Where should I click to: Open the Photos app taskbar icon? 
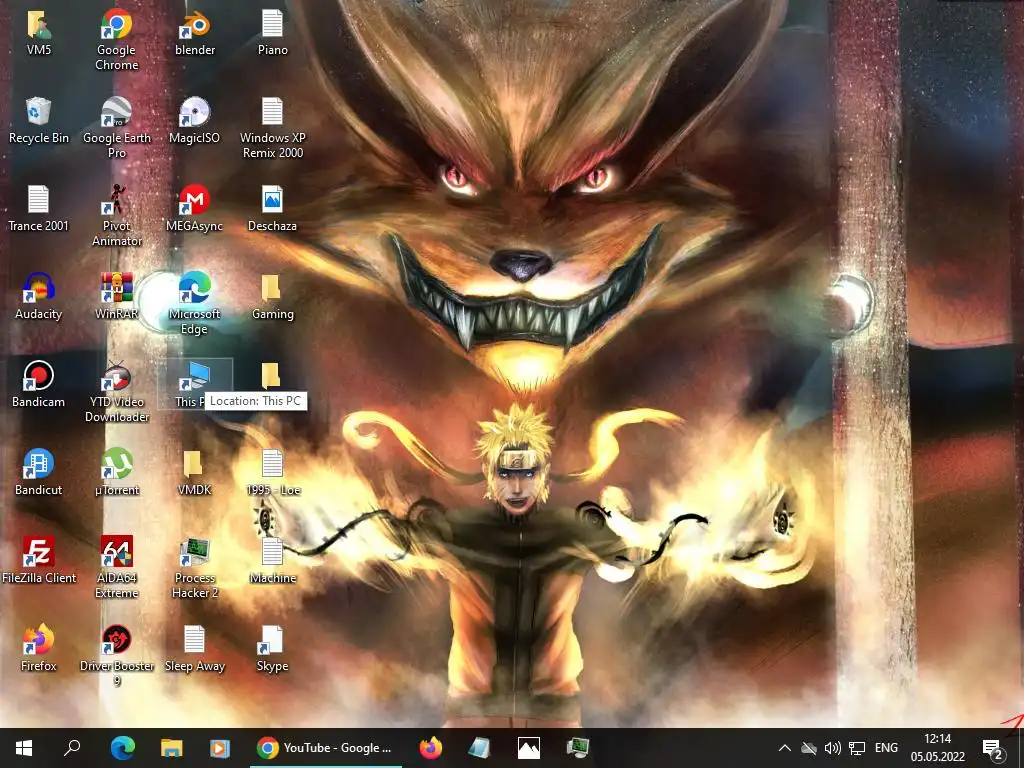click(x=528, y=748)
